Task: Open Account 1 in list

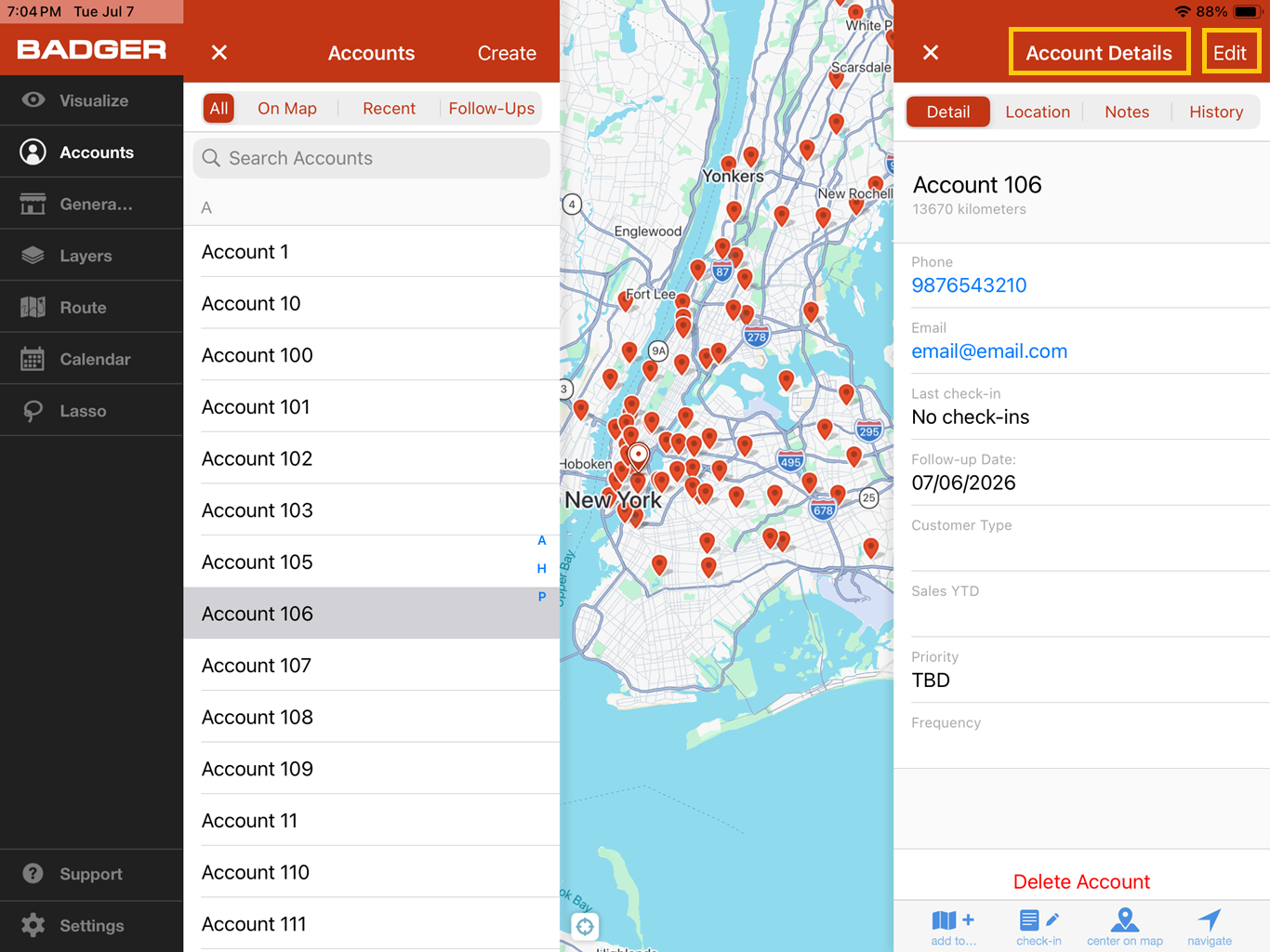Action: tap(372, 252)
